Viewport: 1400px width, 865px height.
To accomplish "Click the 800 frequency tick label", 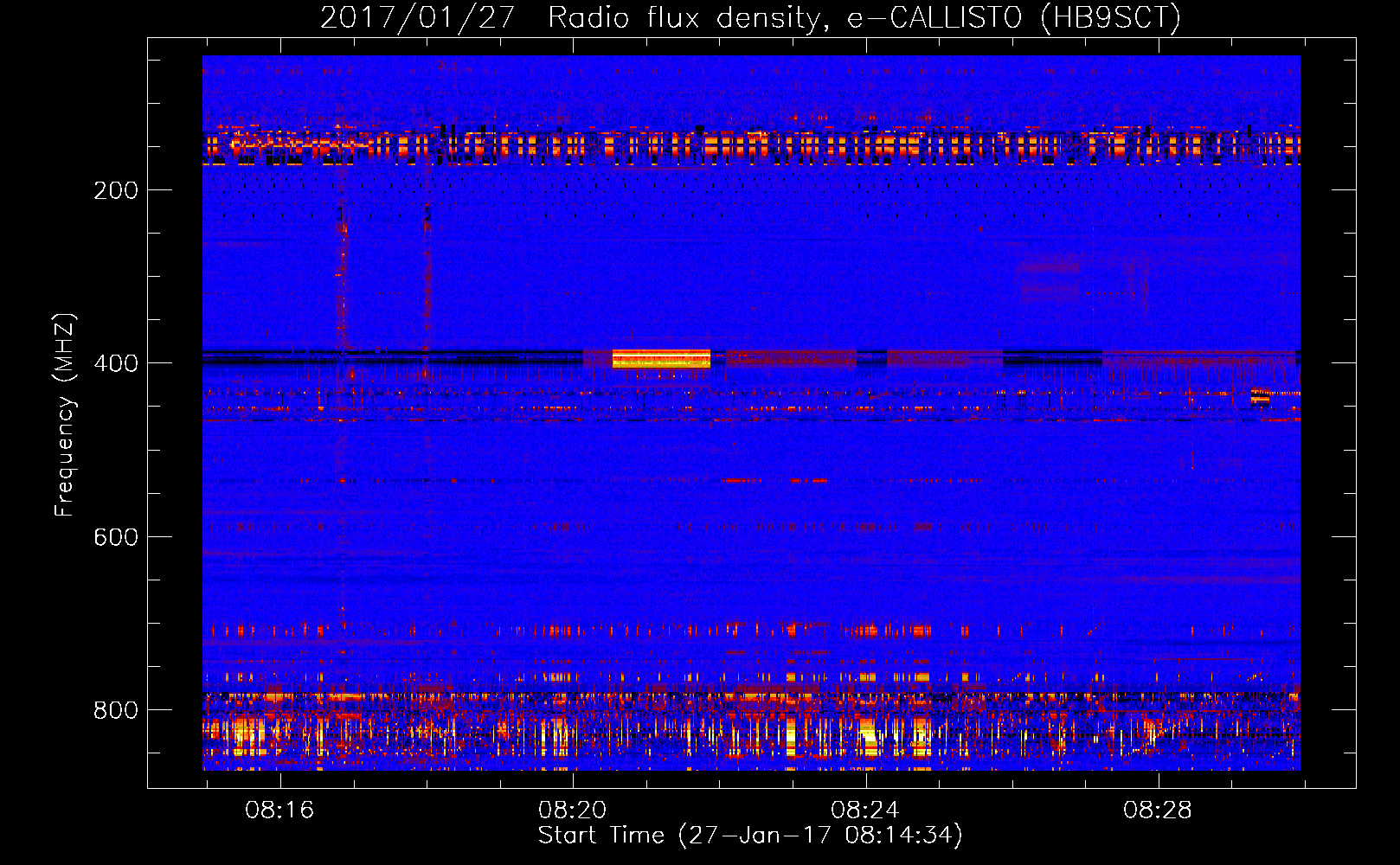I will tap(116, 710).
